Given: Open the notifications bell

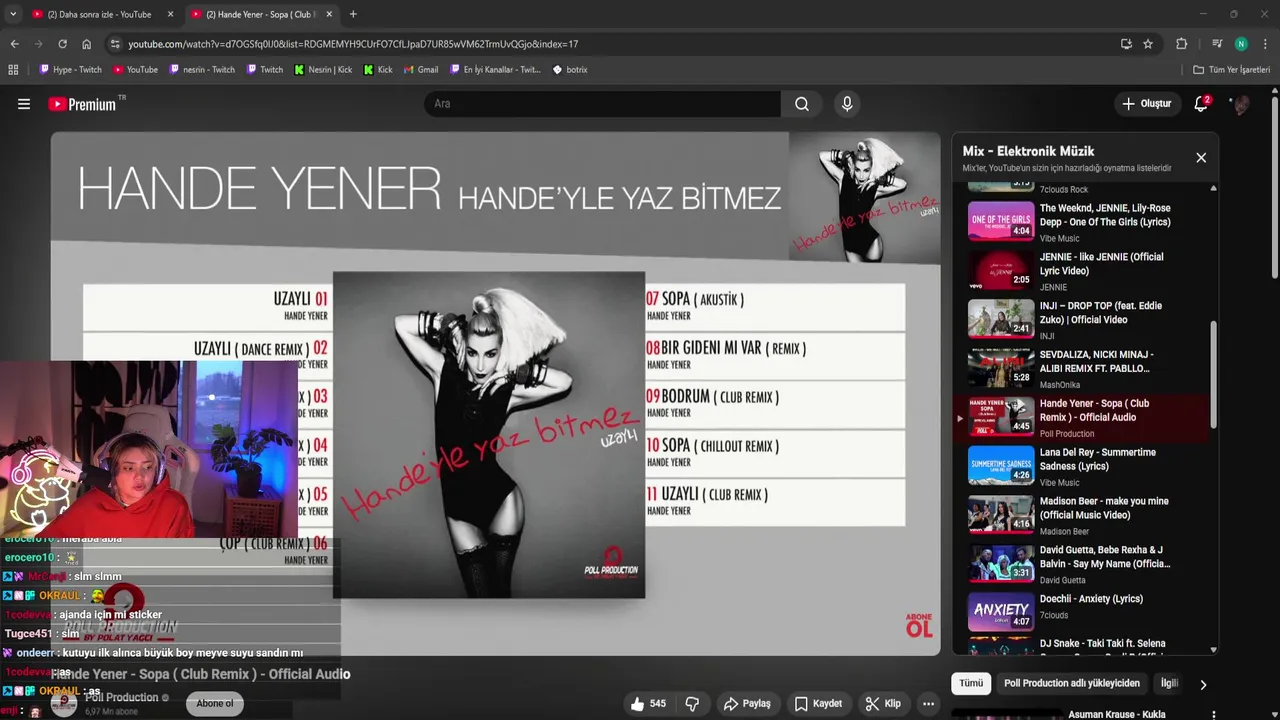Looking at the screenshot, I should tap(1201, 104).
